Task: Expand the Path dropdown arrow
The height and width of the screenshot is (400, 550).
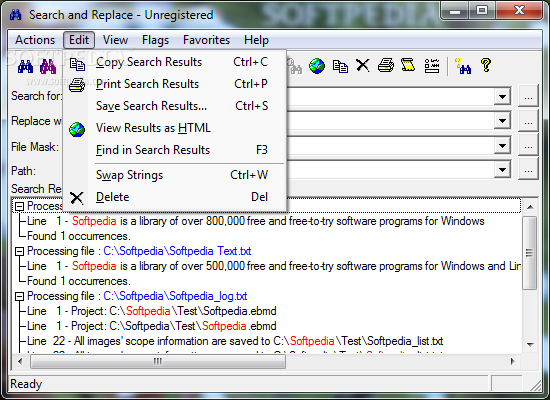Action: click(x=502, y=170)
